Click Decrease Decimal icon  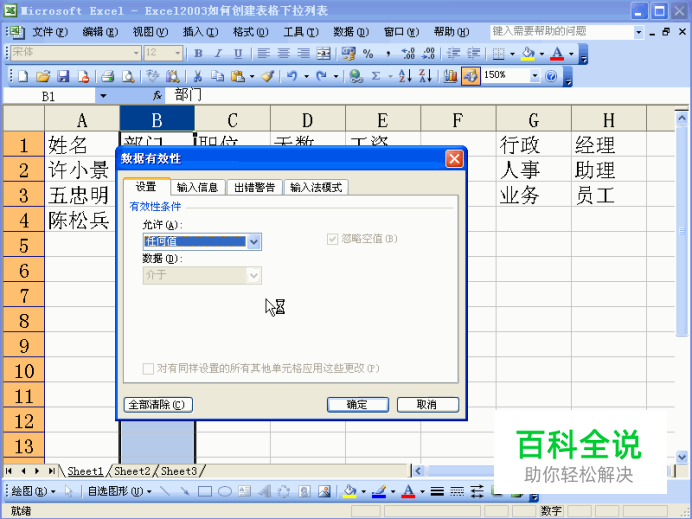(428, 53)
